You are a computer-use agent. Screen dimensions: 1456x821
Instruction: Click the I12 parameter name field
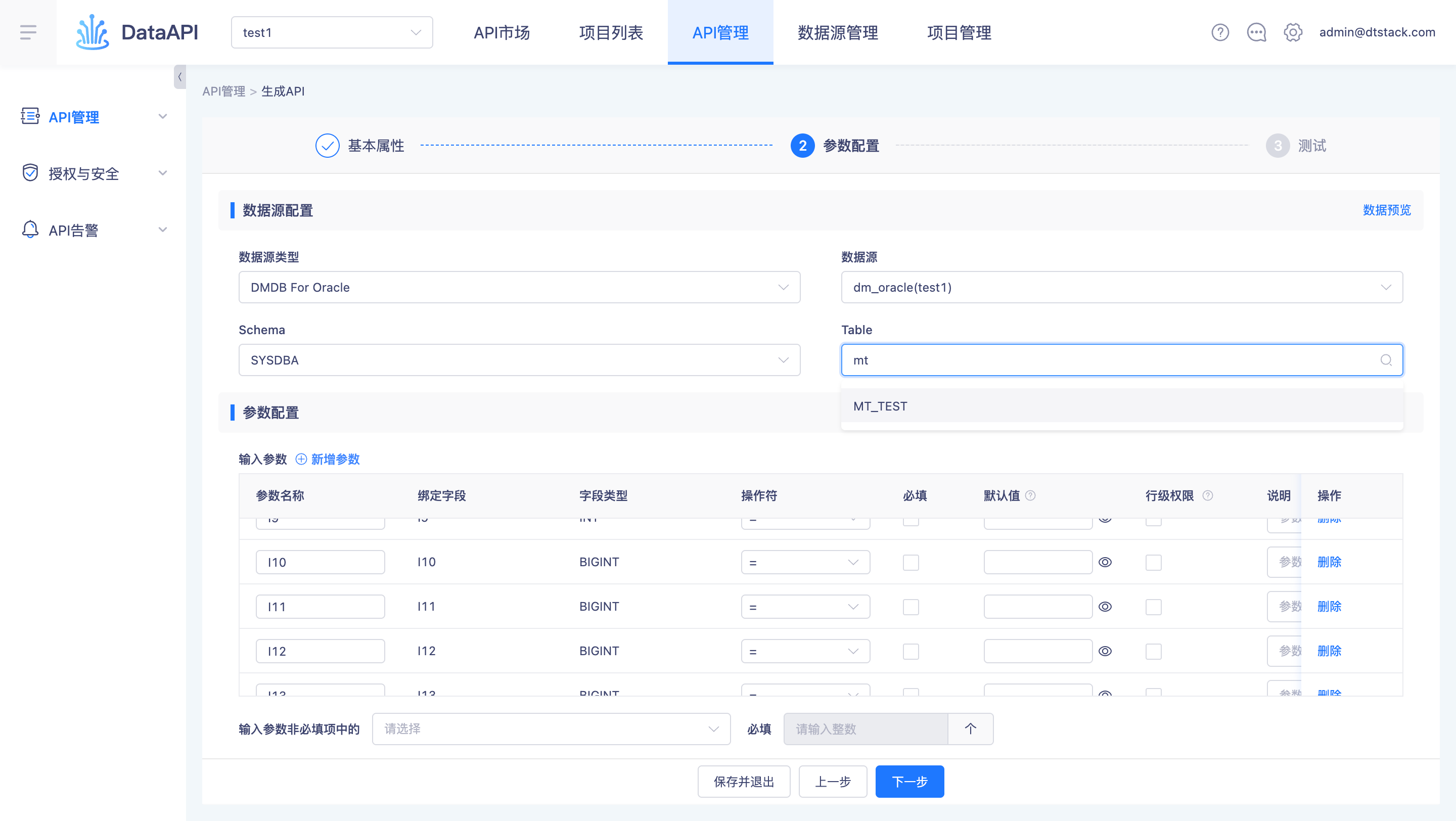pos(320,652)
